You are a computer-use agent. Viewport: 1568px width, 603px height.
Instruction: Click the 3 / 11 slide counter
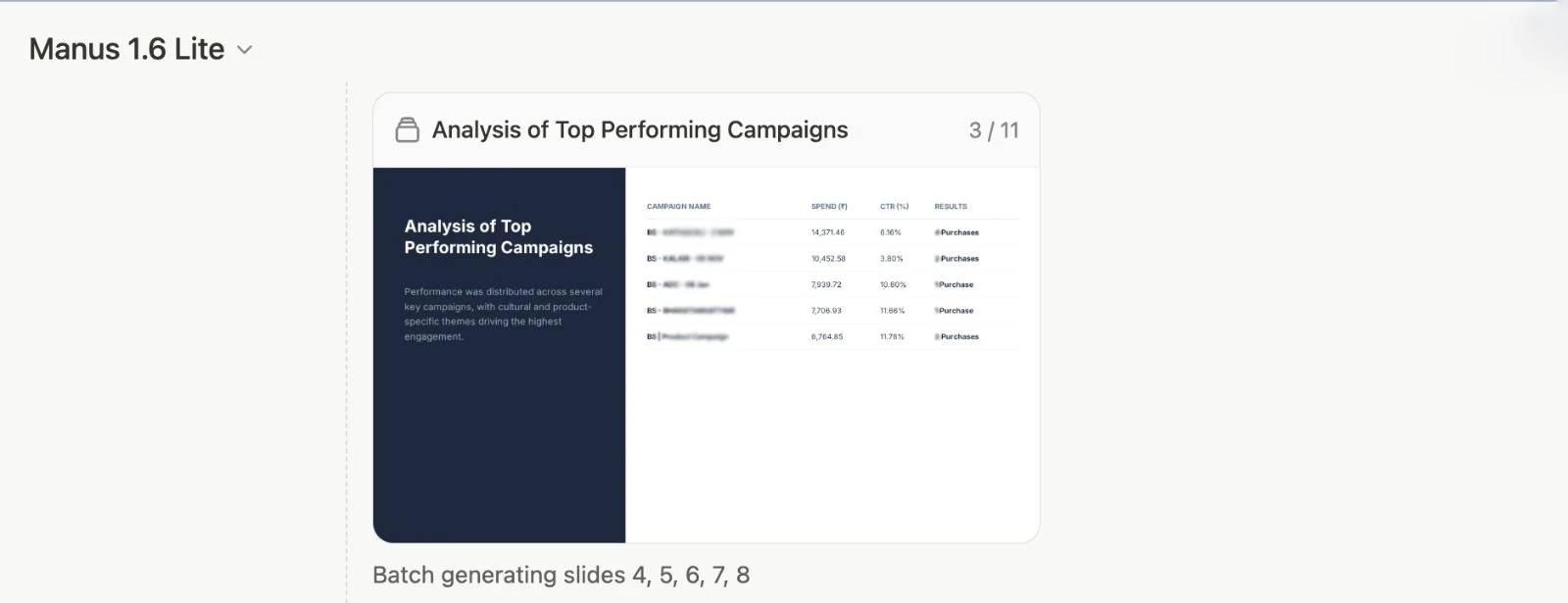(x=993, y=128)
